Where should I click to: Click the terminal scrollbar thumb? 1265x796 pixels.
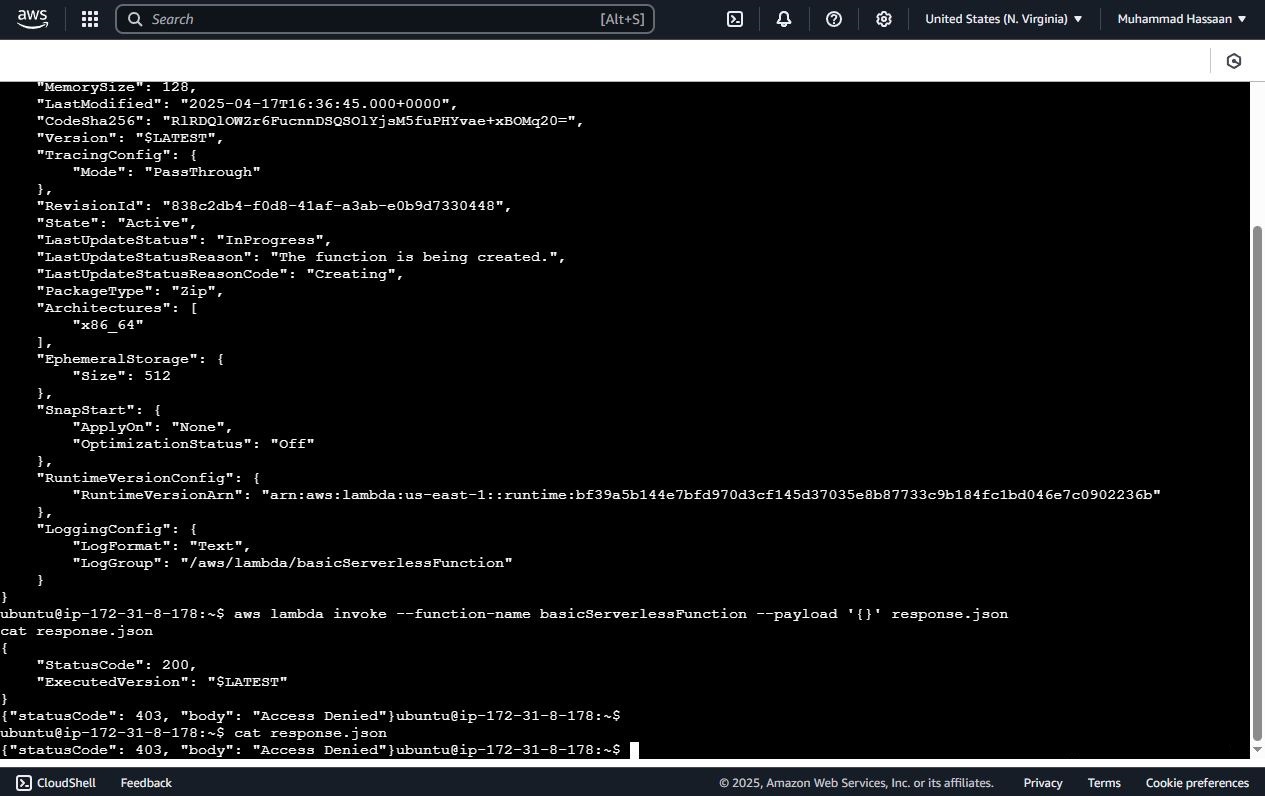click(x=1258, y=483)
